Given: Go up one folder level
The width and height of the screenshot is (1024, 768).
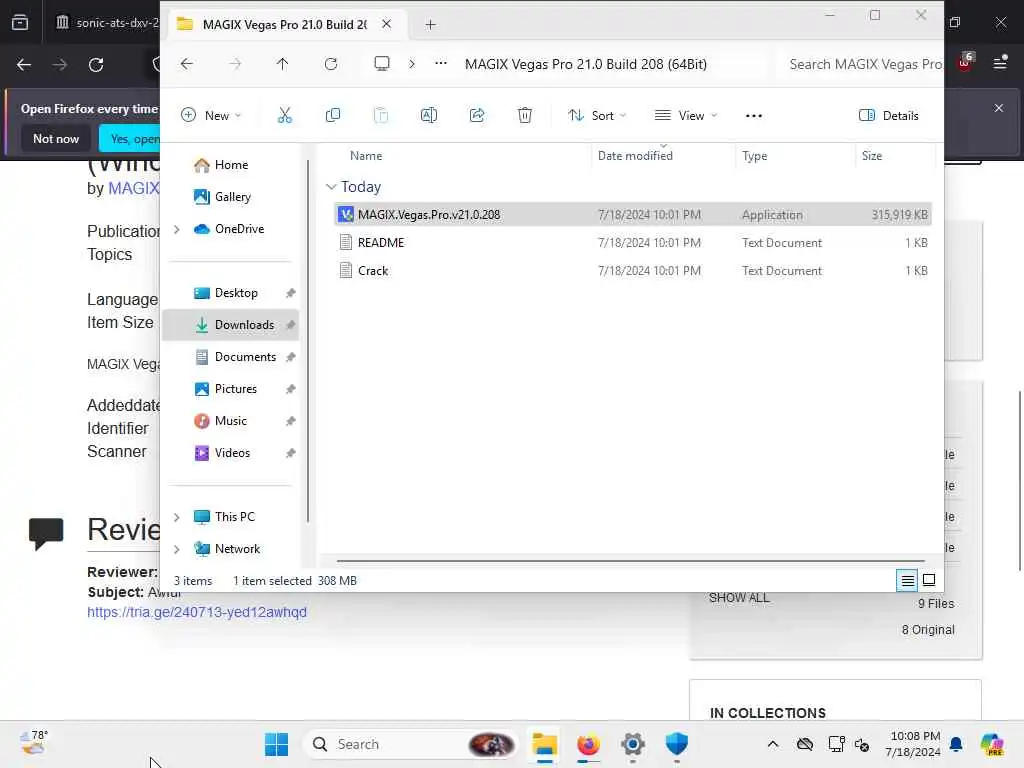Looking at the screenshot, I should [282, 64].
